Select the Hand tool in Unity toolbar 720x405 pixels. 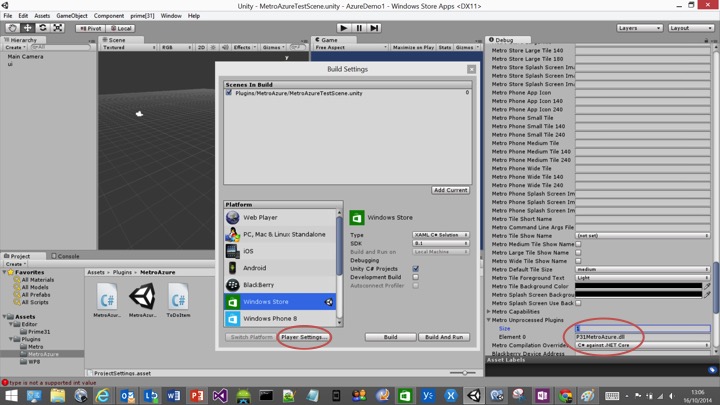13,28
